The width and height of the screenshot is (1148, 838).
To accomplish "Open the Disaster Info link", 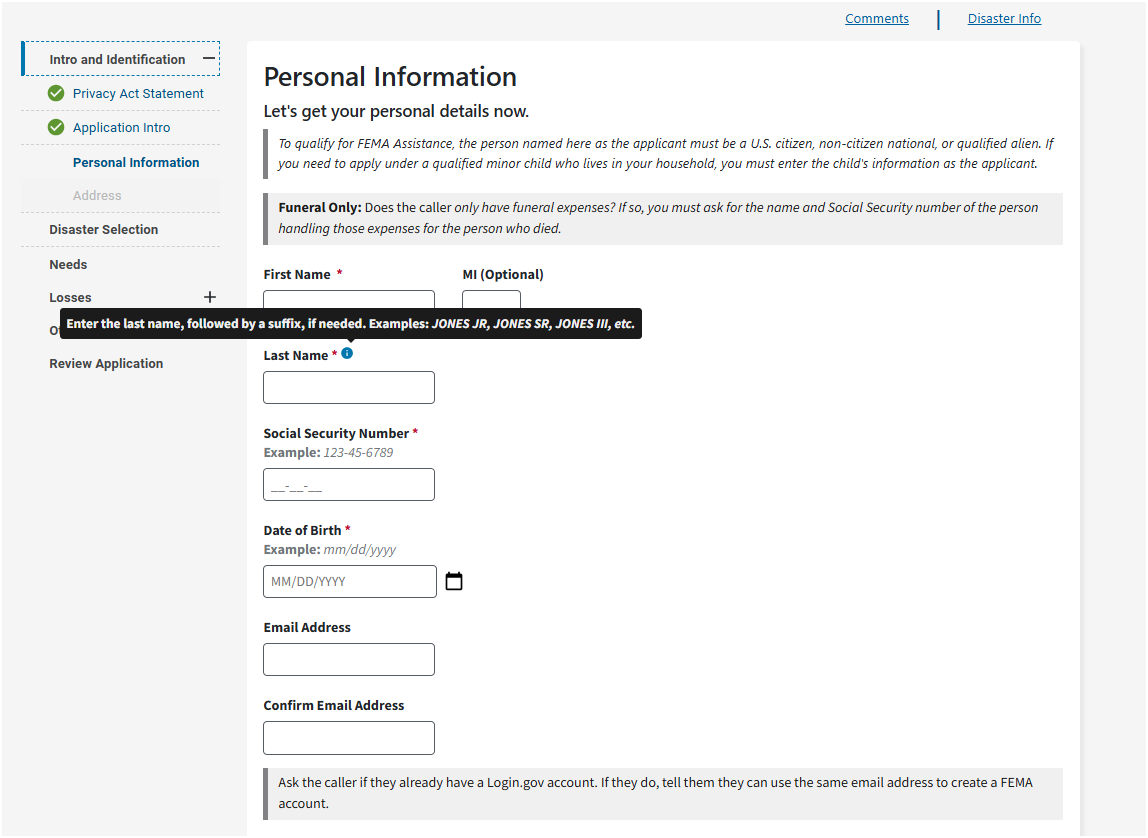I will coord(1004,19).
